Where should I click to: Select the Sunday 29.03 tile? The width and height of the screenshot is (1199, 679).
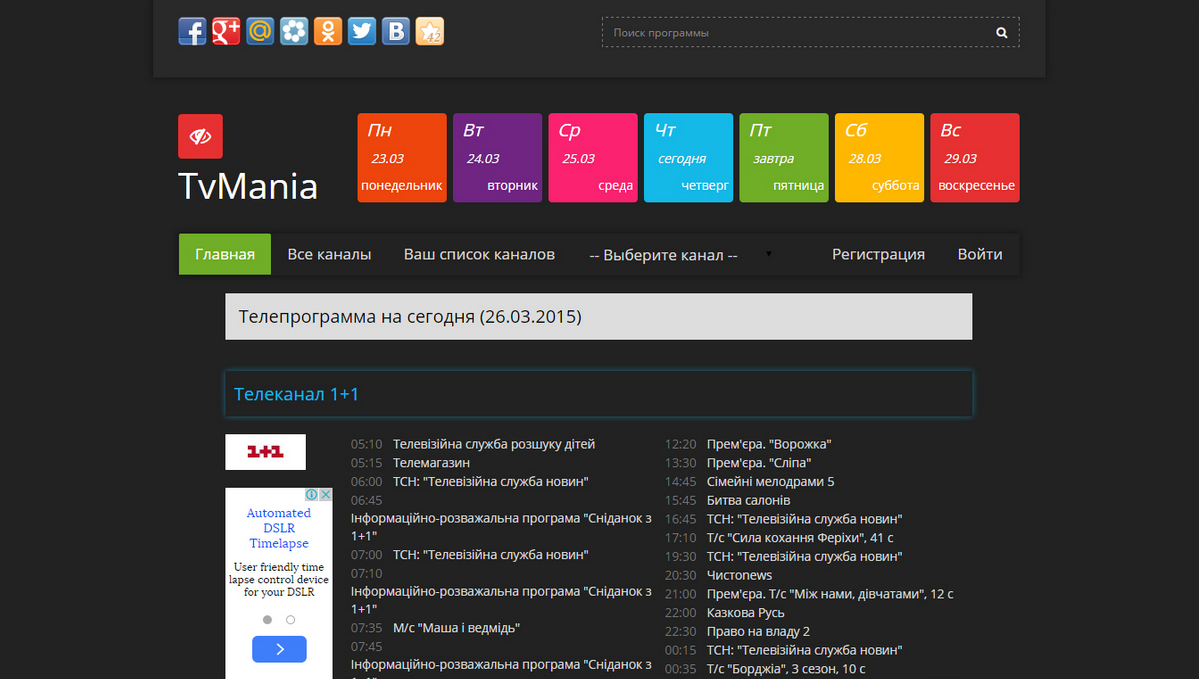(975, 158)
